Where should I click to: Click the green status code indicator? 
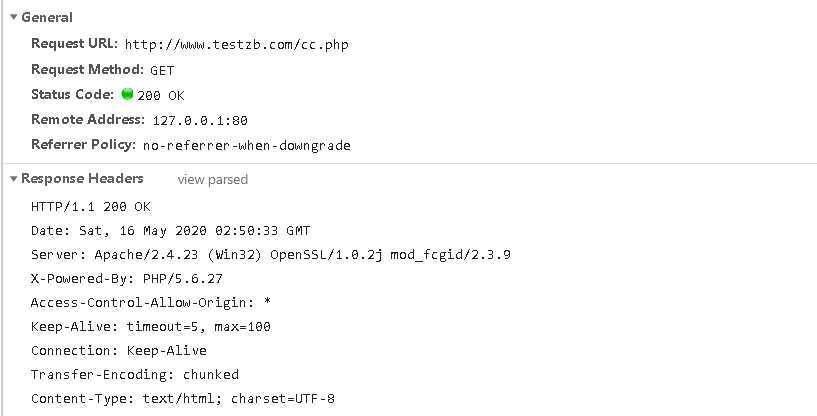click(127, 94)
